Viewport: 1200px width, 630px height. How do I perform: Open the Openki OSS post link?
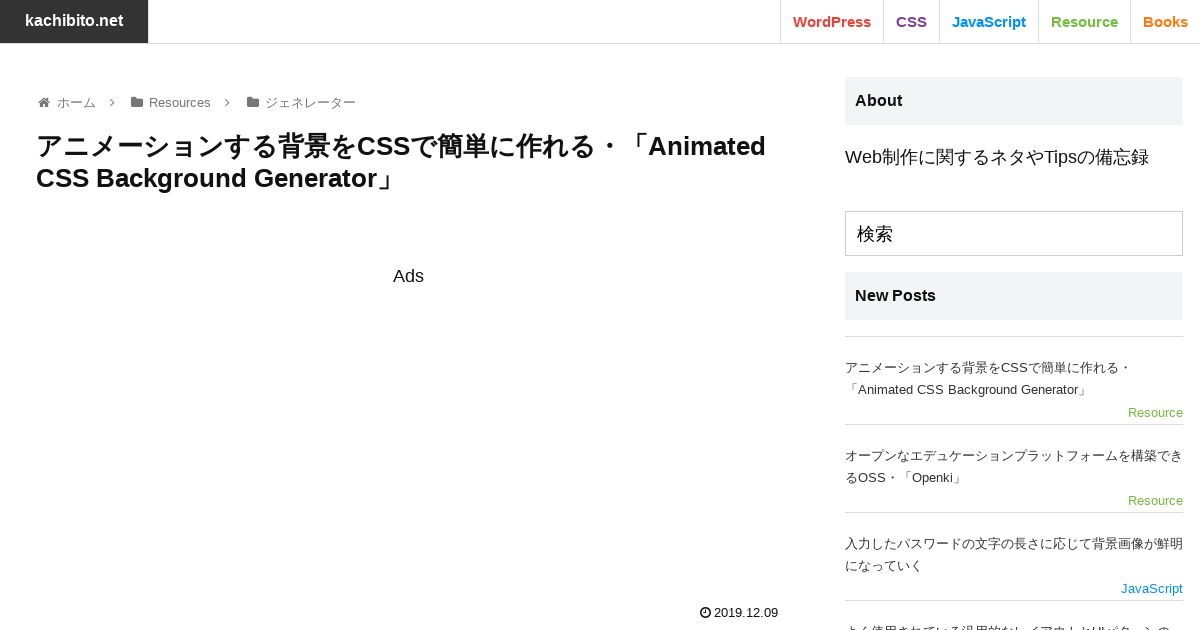tap(1014, 467)
